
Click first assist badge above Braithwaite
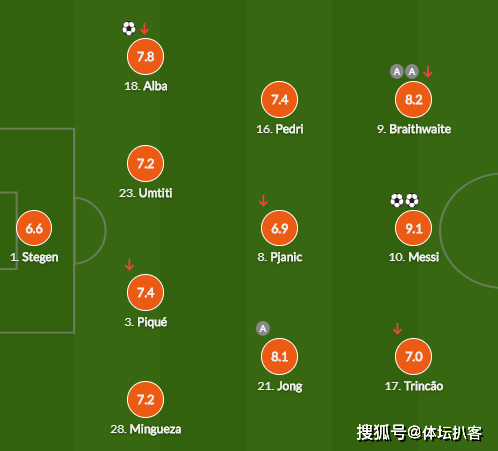[397, 71]
